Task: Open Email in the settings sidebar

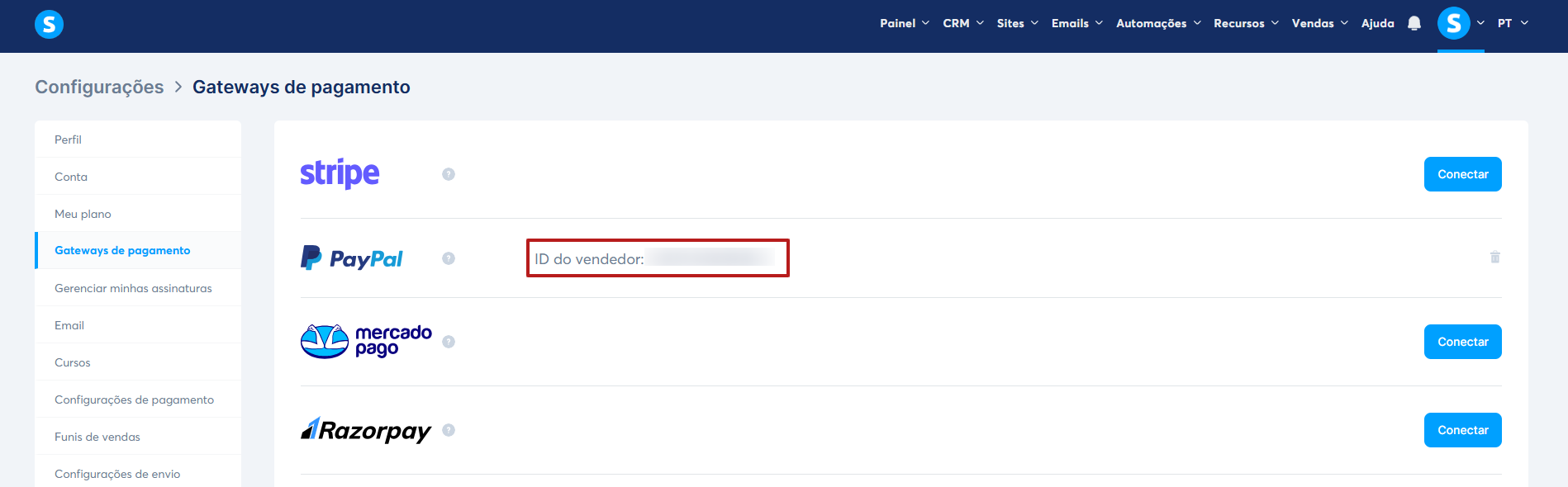Action: 138,325
